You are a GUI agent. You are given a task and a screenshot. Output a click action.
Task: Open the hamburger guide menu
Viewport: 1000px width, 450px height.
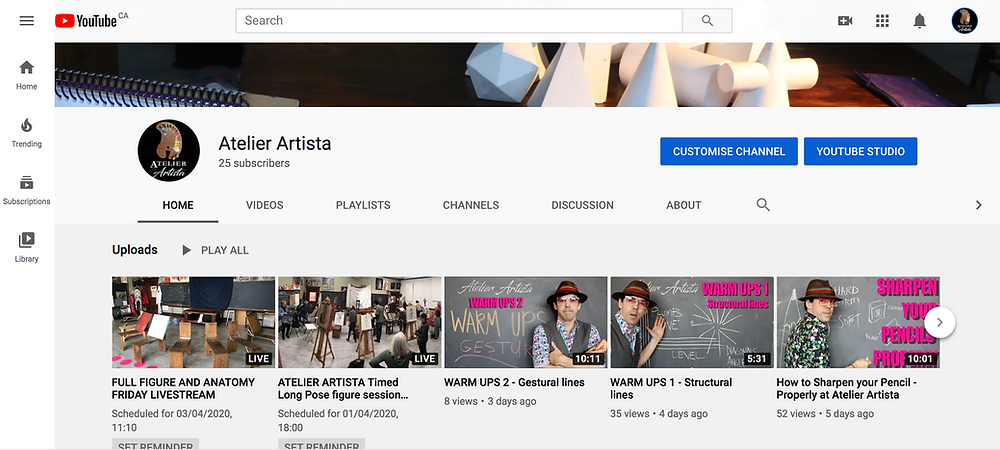[26, 21]
